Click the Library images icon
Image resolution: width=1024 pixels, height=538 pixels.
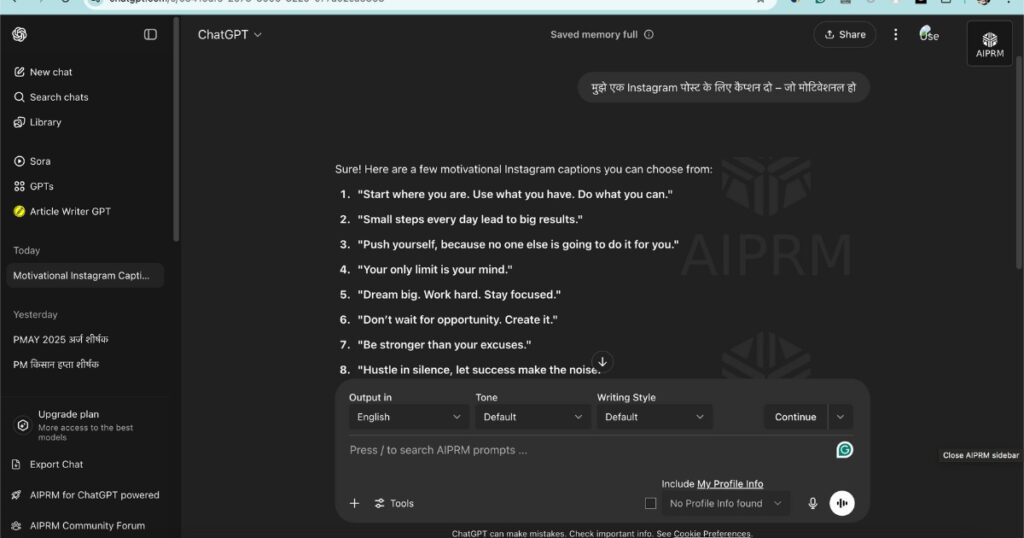pyautogui.click(x=20, y=122)
